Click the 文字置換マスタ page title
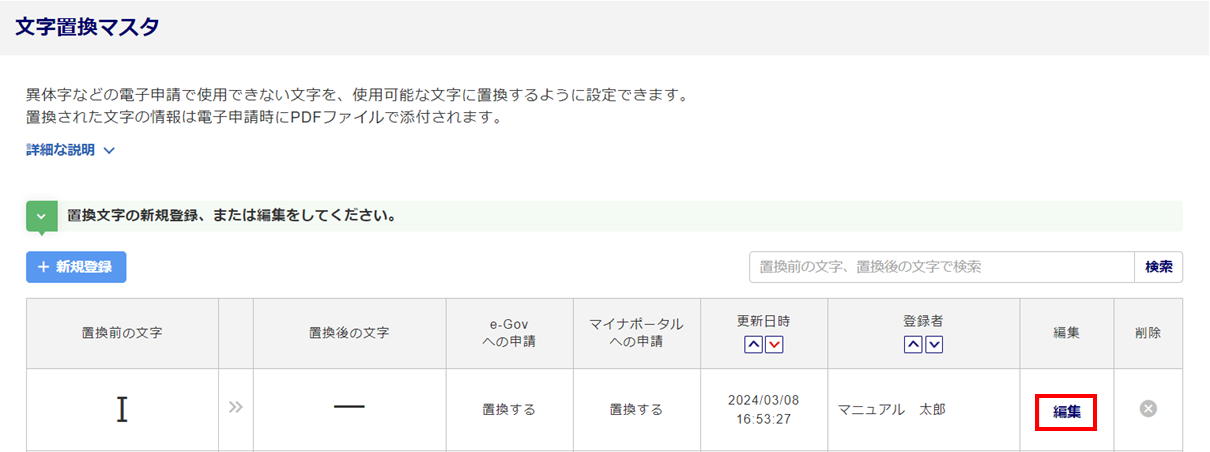The height and width of the screenshot is (452, 1210). click(87, 27)
